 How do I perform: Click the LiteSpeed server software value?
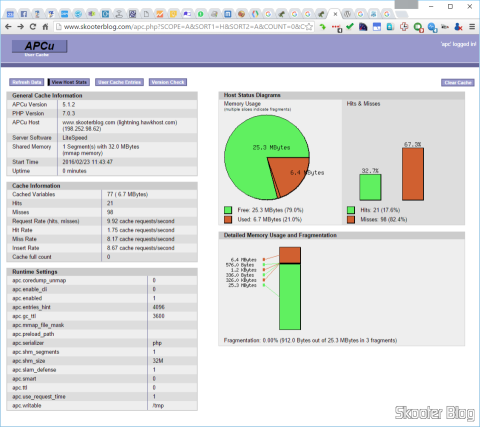tap(75, 138)
